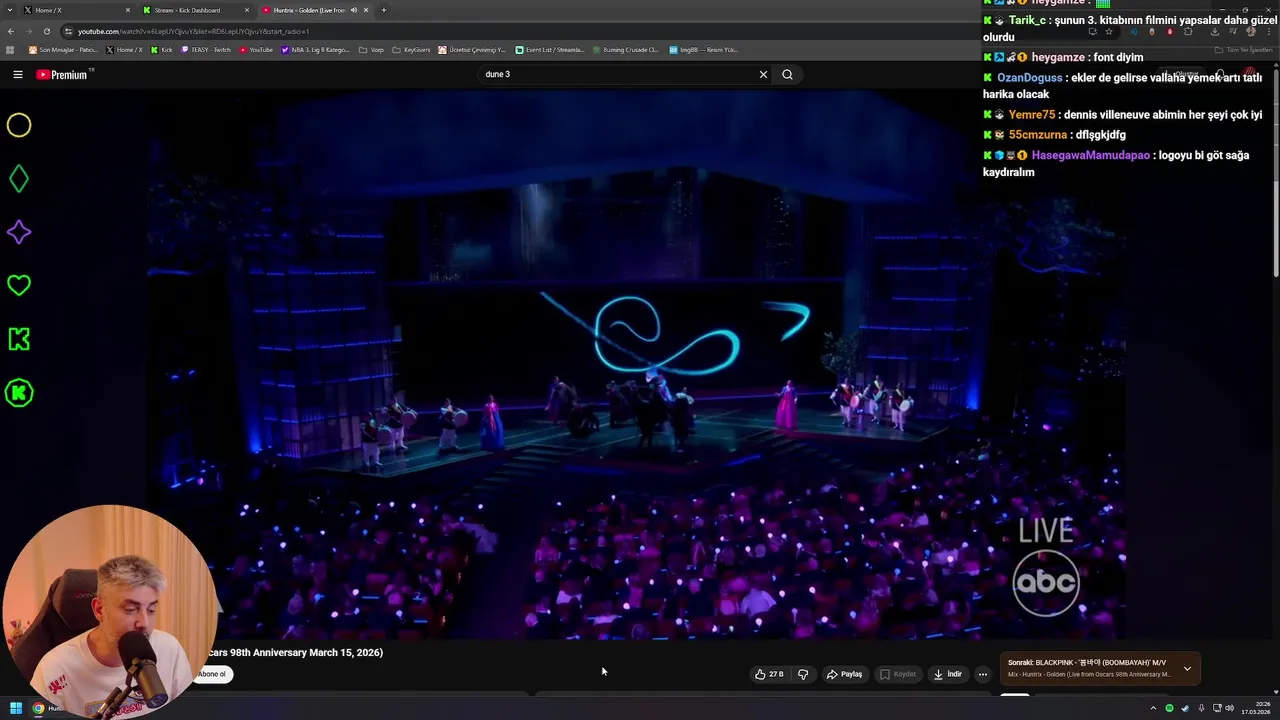Viewport: 1280px width, 720px height.
Task: Go to YouTube Premium home logo
Action: (64, 74)
